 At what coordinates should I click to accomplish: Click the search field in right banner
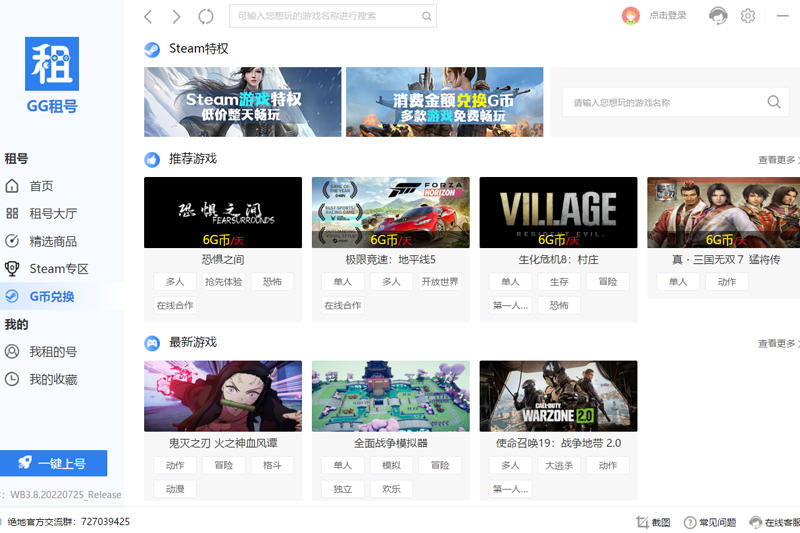[660, 102]
